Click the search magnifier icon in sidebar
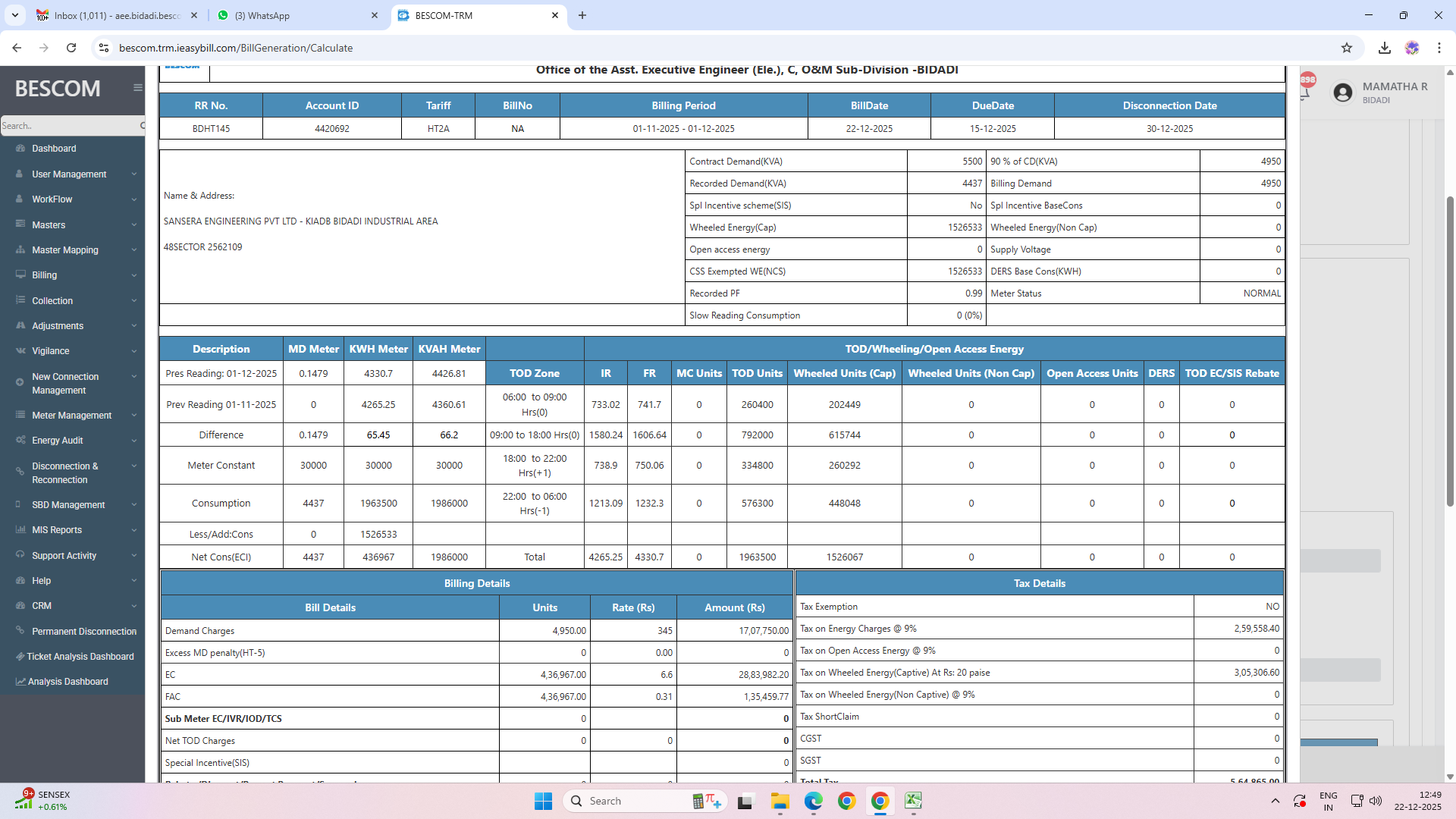1456x819 pixels. click(x=142, y=126)
